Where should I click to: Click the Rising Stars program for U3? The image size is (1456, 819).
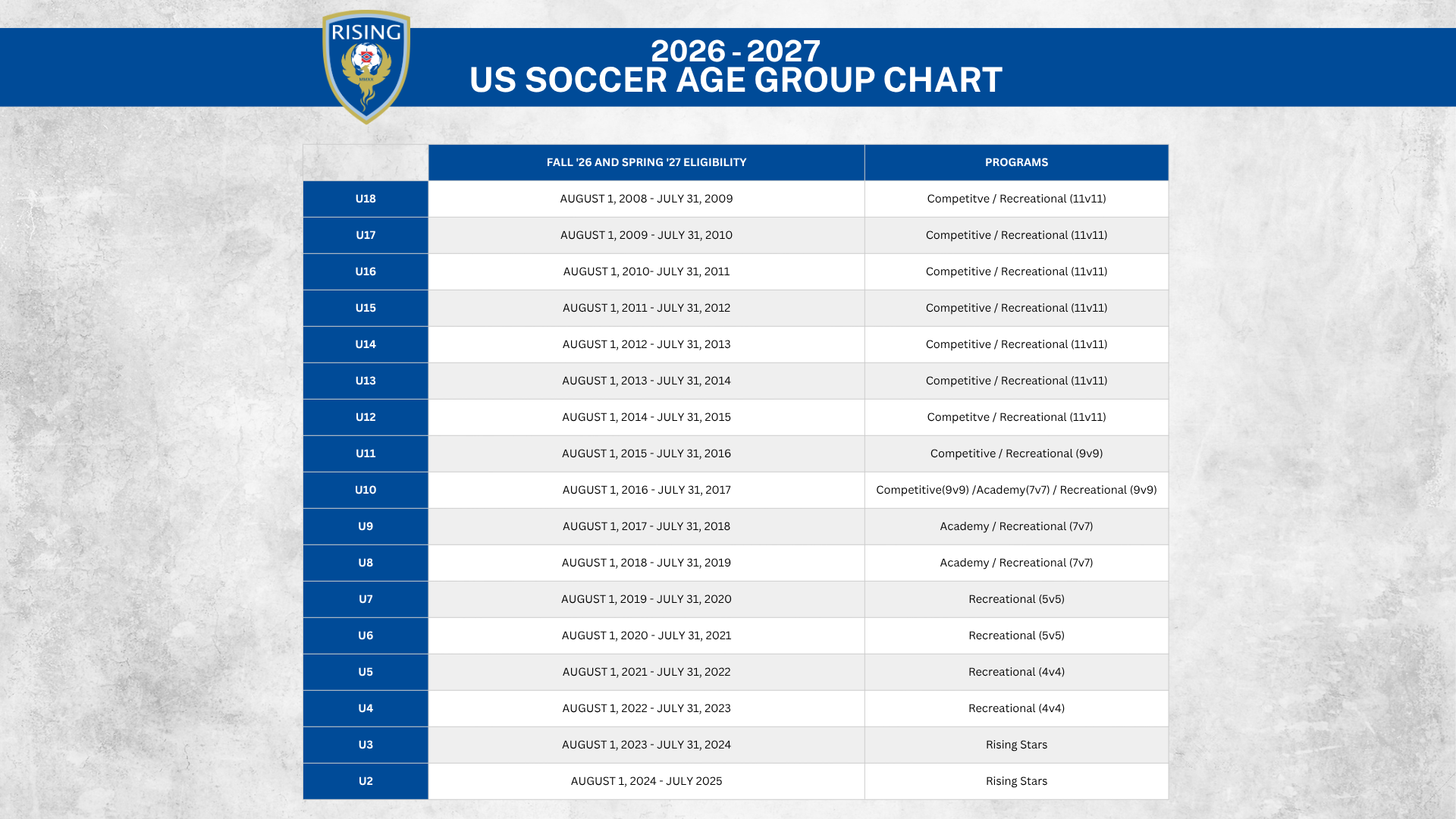(1016, 745)
